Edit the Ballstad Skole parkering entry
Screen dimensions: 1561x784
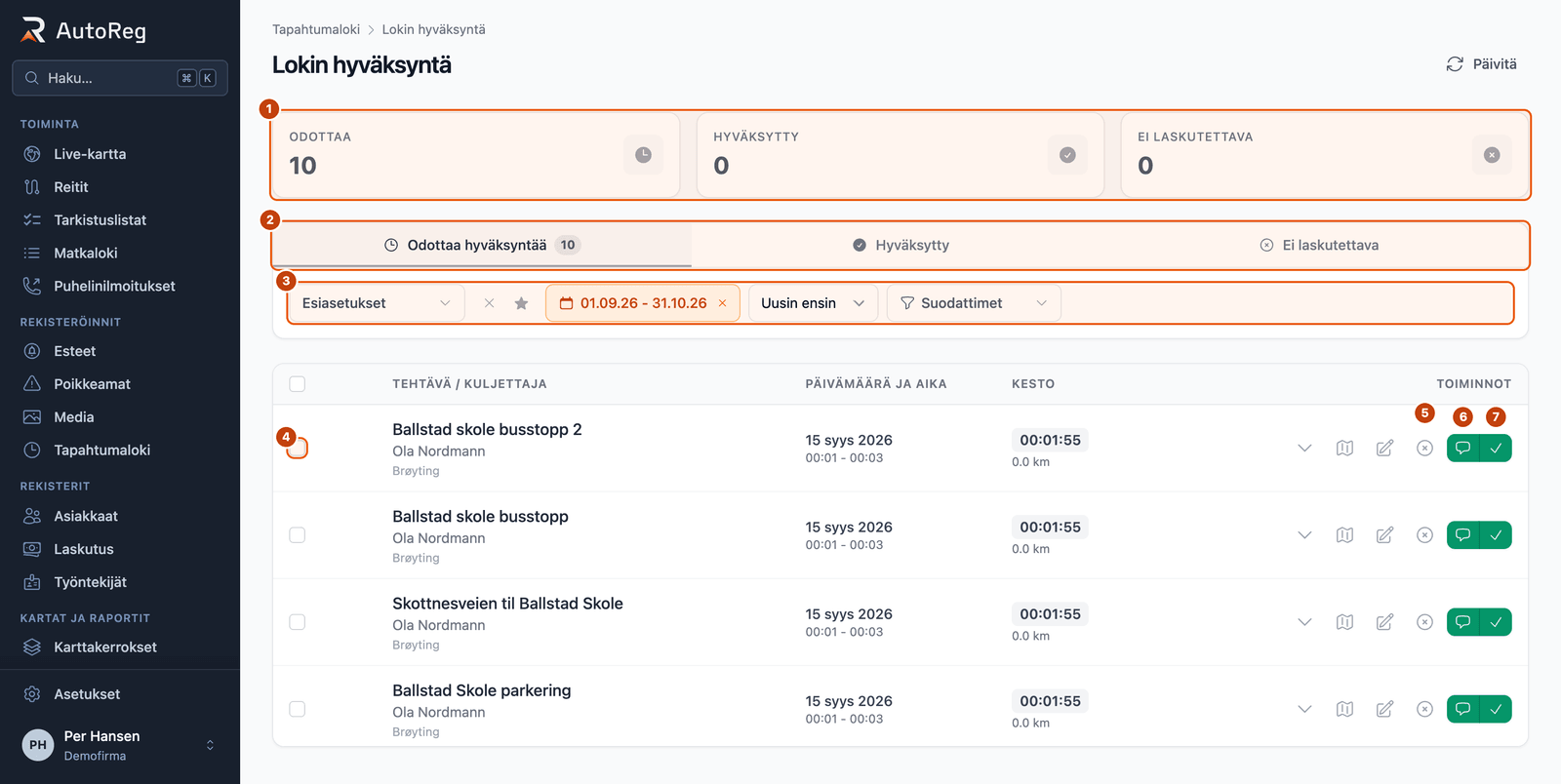[x=1384, y=709]
